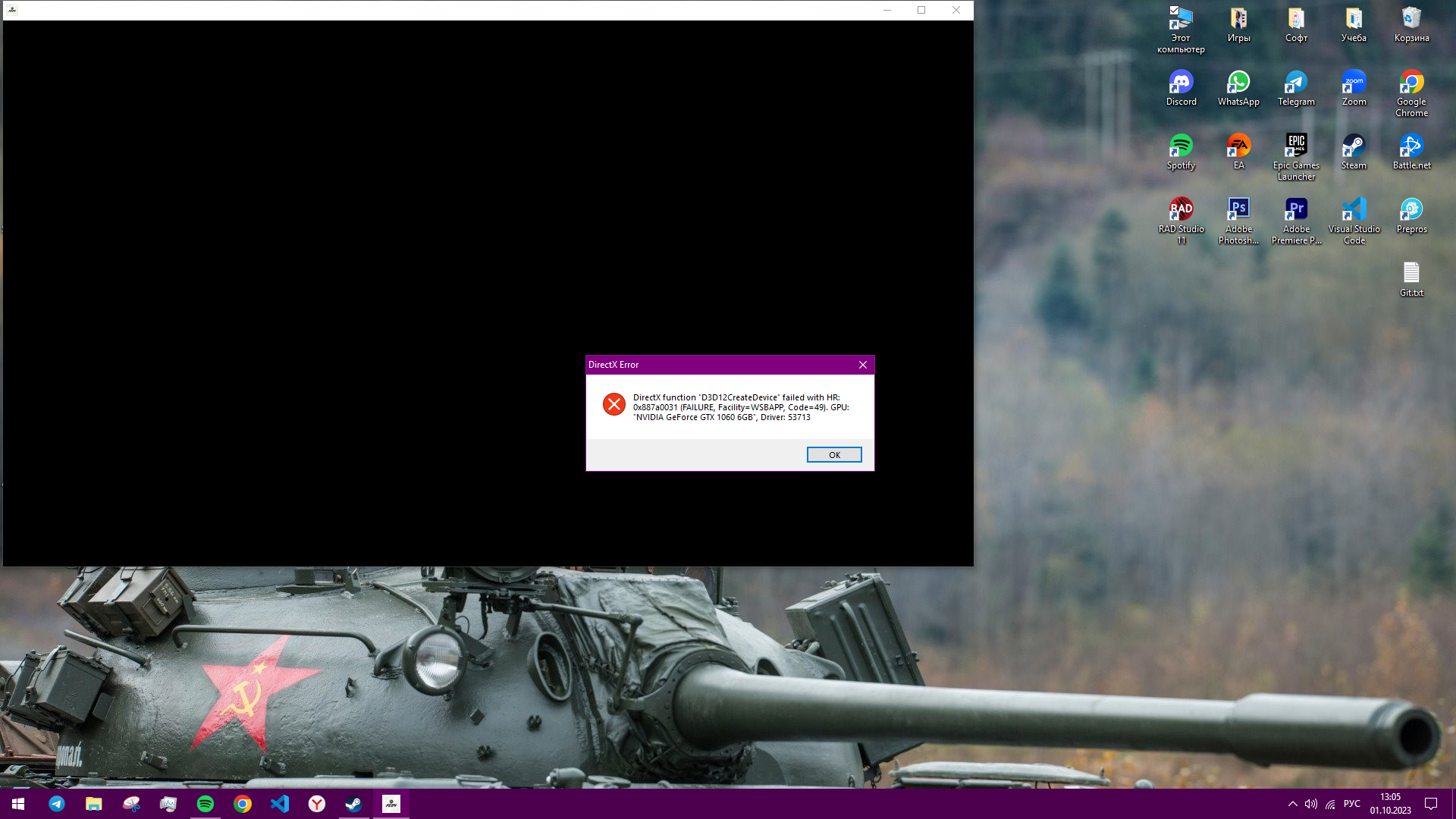Open the clock and date flyout
Image resolution: width=1456 pixels, height=819 pixels.
tap(1390, 804)
